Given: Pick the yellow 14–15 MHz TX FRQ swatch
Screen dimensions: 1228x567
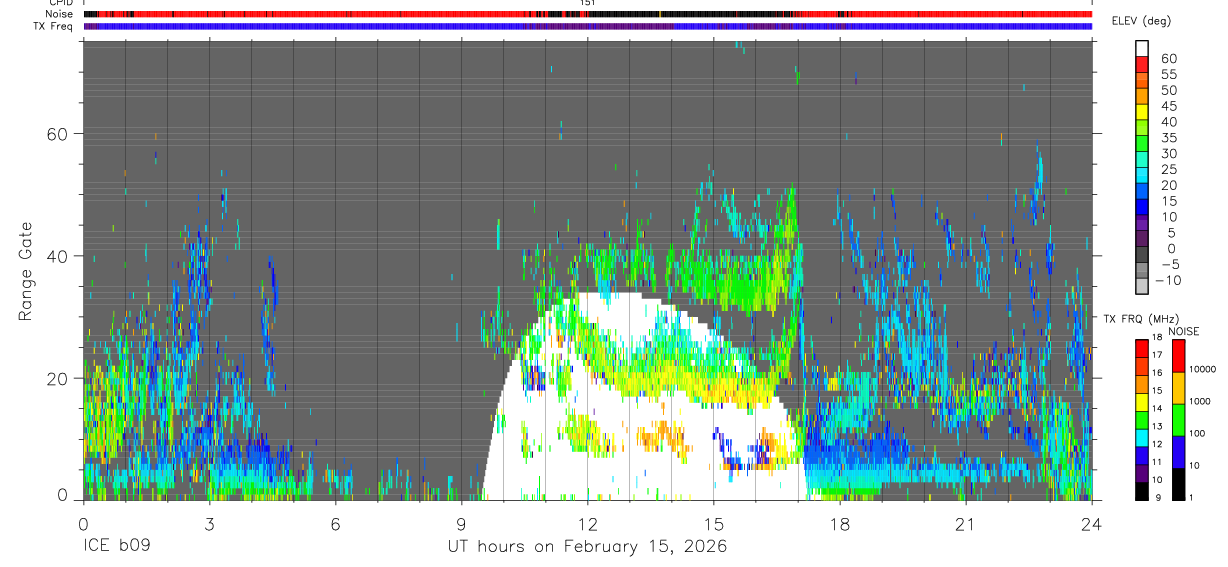Looking at the screenshot, I should [x=1142, y=400].
